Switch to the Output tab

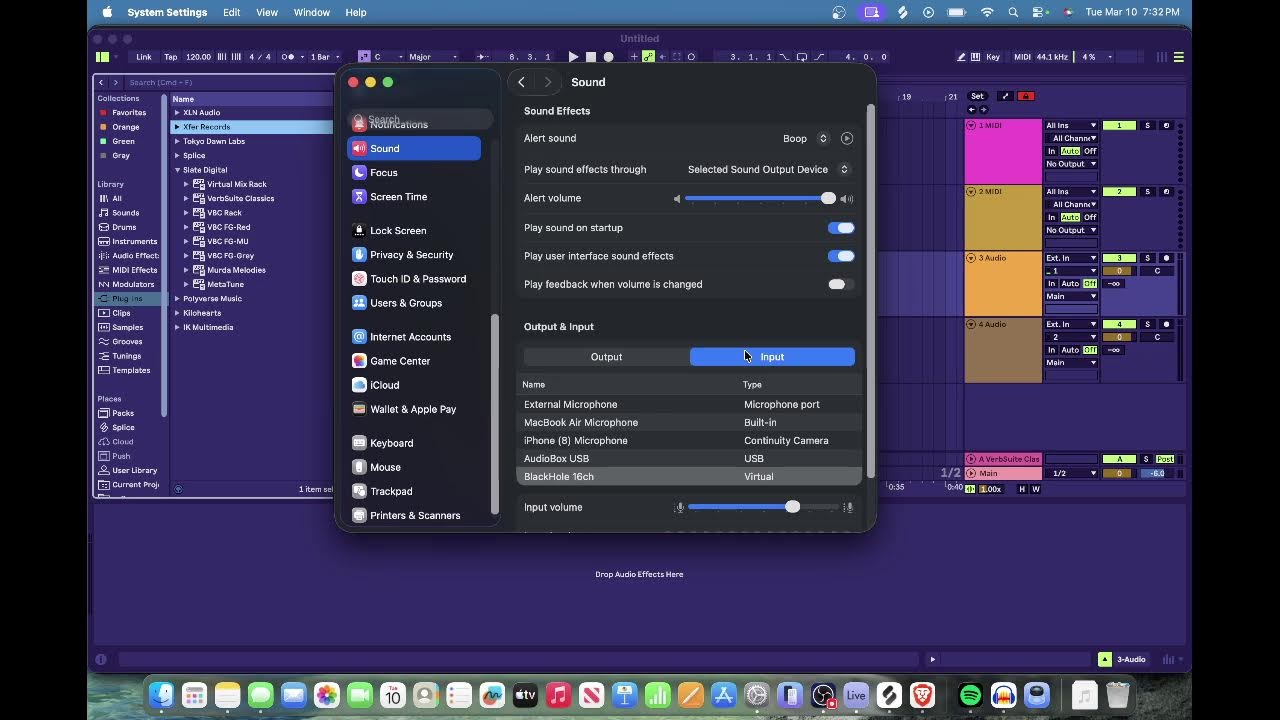[606, 357]
